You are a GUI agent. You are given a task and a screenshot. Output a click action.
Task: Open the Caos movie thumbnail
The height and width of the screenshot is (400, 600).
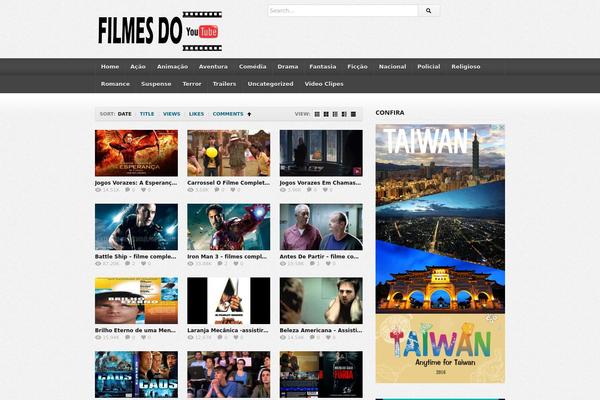click(136, 375)
